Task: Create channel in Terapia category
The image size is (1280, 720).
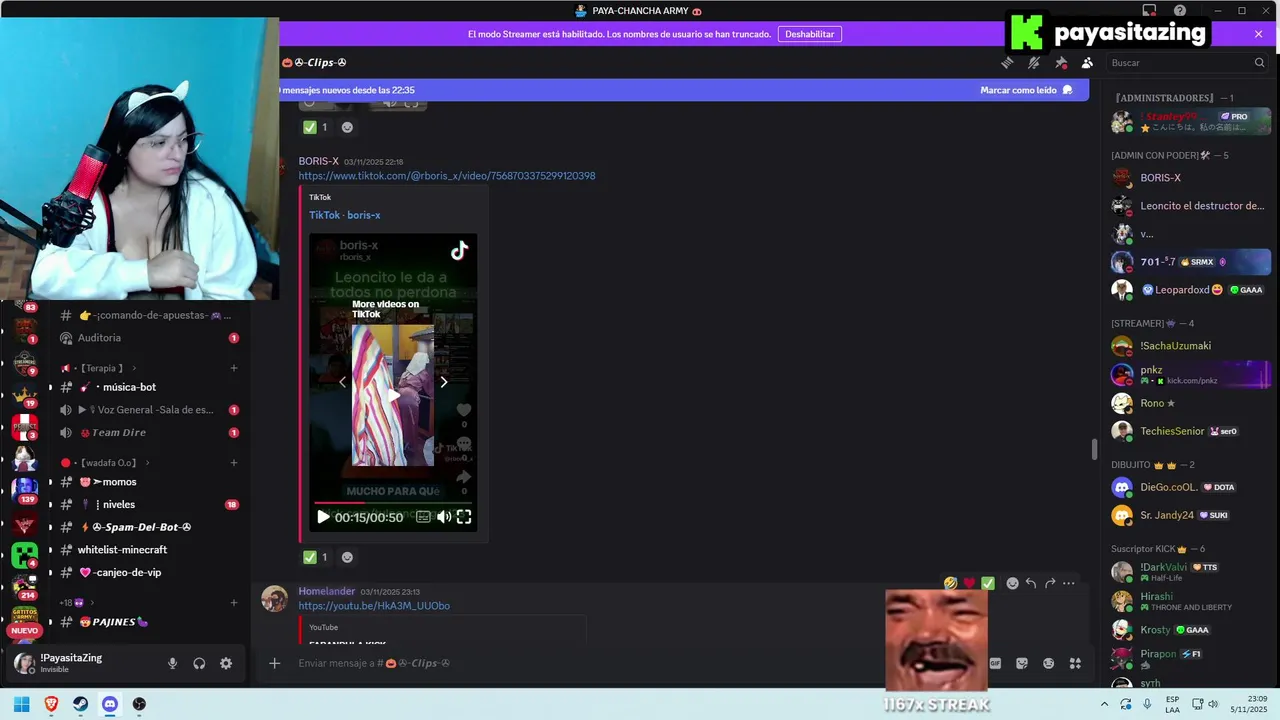Action: click(234, 368)
